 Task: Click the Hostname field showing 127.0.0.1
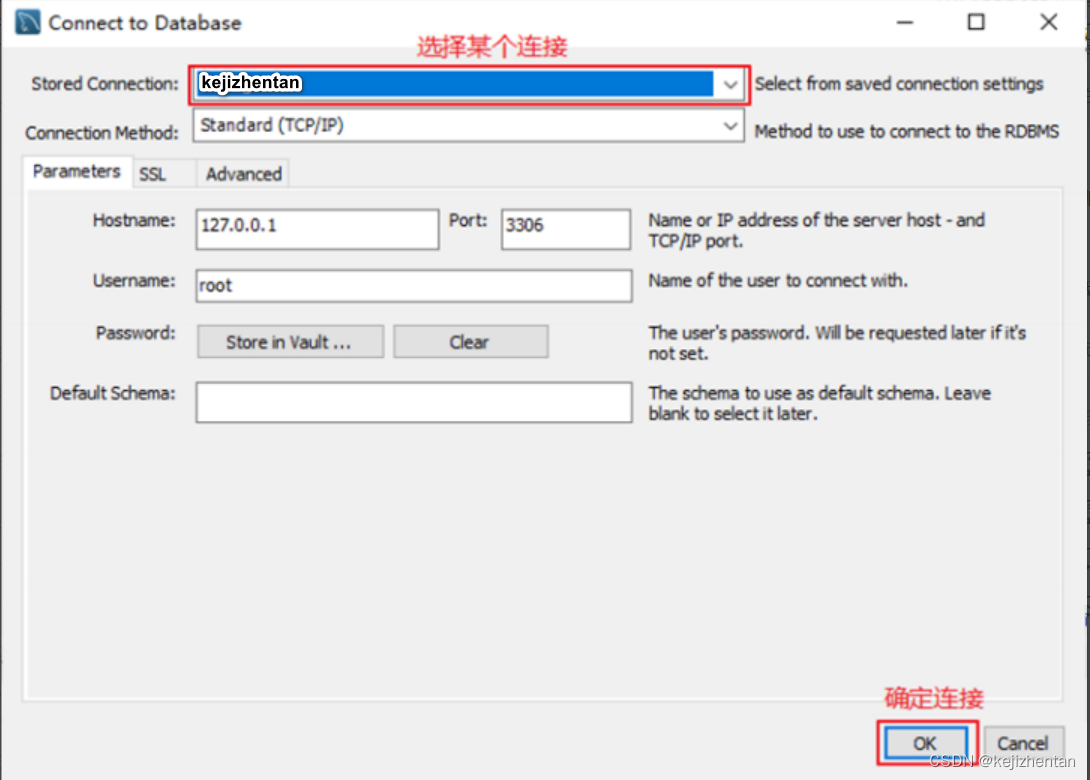point(317,229)
